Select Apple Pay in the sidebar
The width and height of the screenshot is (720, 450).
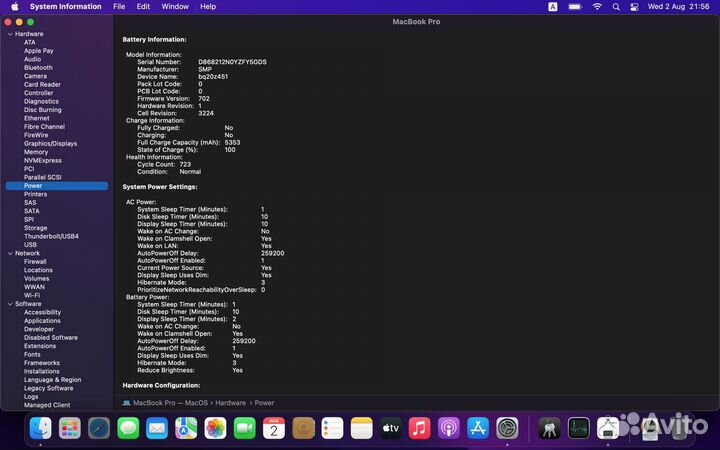coord(39,51)
